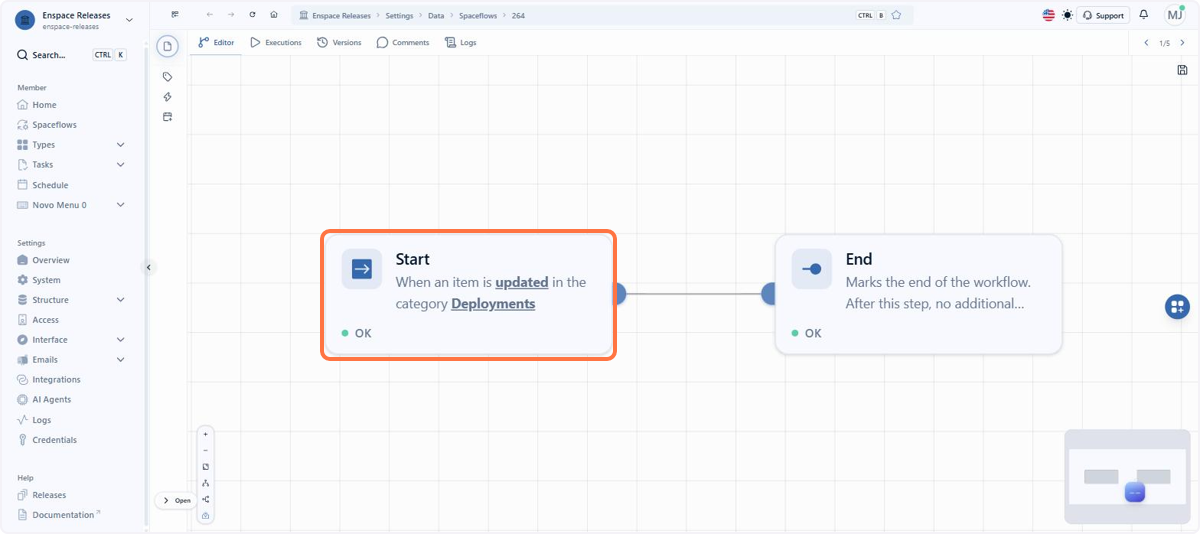Image resolution: width=1200 pixels, height=534 pixels.
Task: Click the fit-view canvas control
Action: [205, 467]
